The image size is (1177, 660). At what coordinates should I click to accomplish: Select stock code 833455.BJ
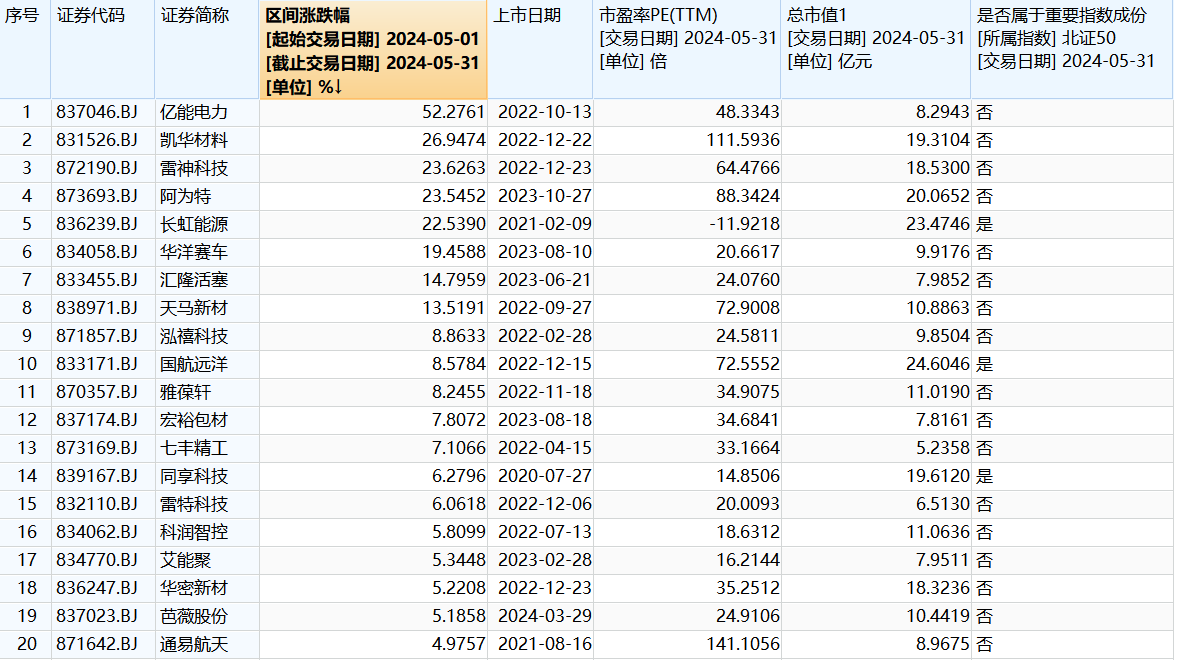[x=97, y=280]
